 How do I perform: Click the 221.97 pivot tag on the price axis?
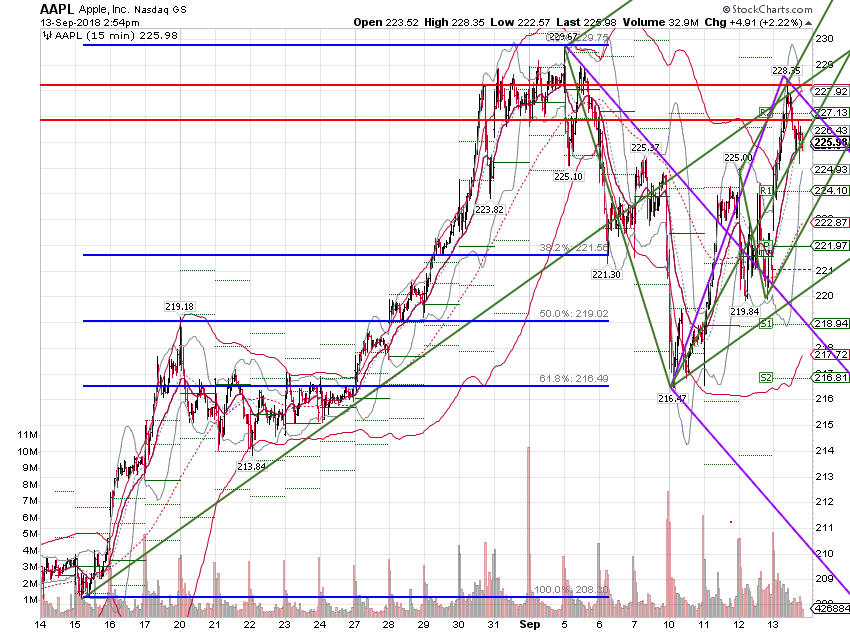(x=830, y=246)
